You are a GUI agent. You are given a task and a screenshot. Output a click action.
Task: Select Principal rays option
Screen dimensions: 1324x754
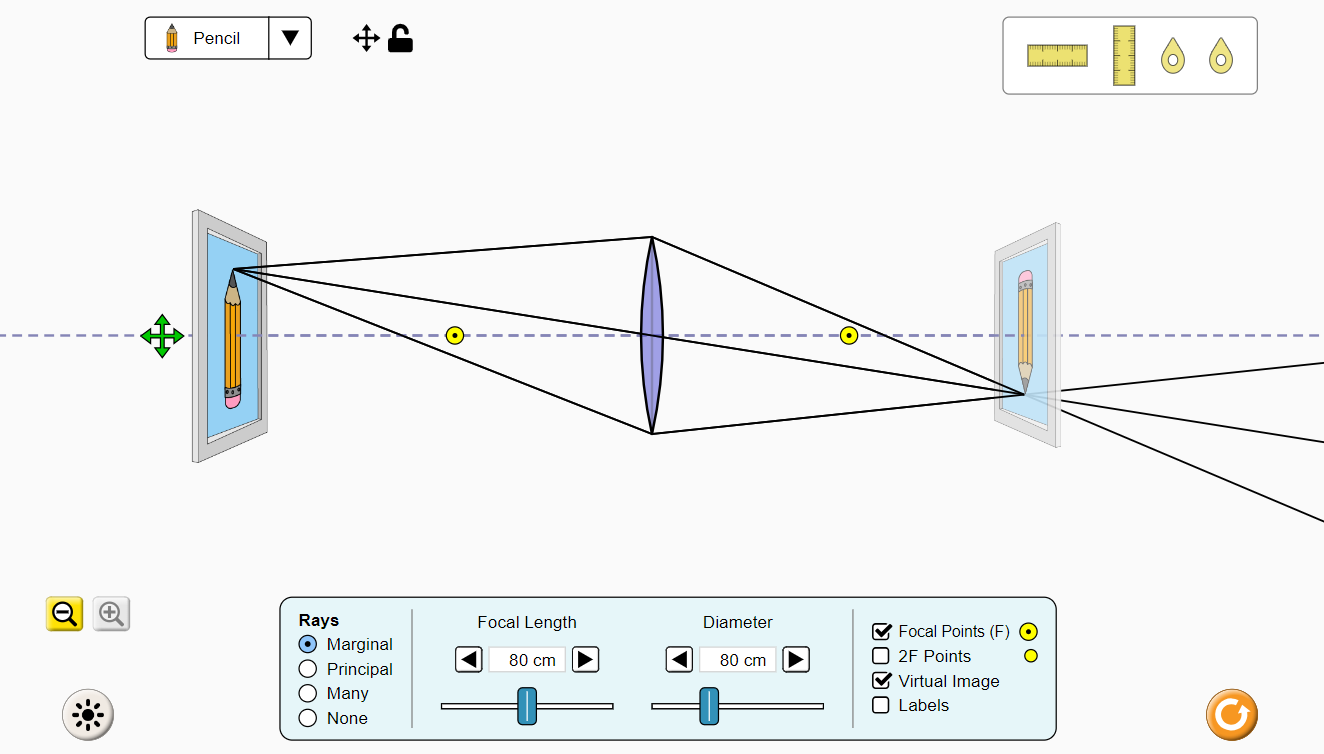(346, 669)
